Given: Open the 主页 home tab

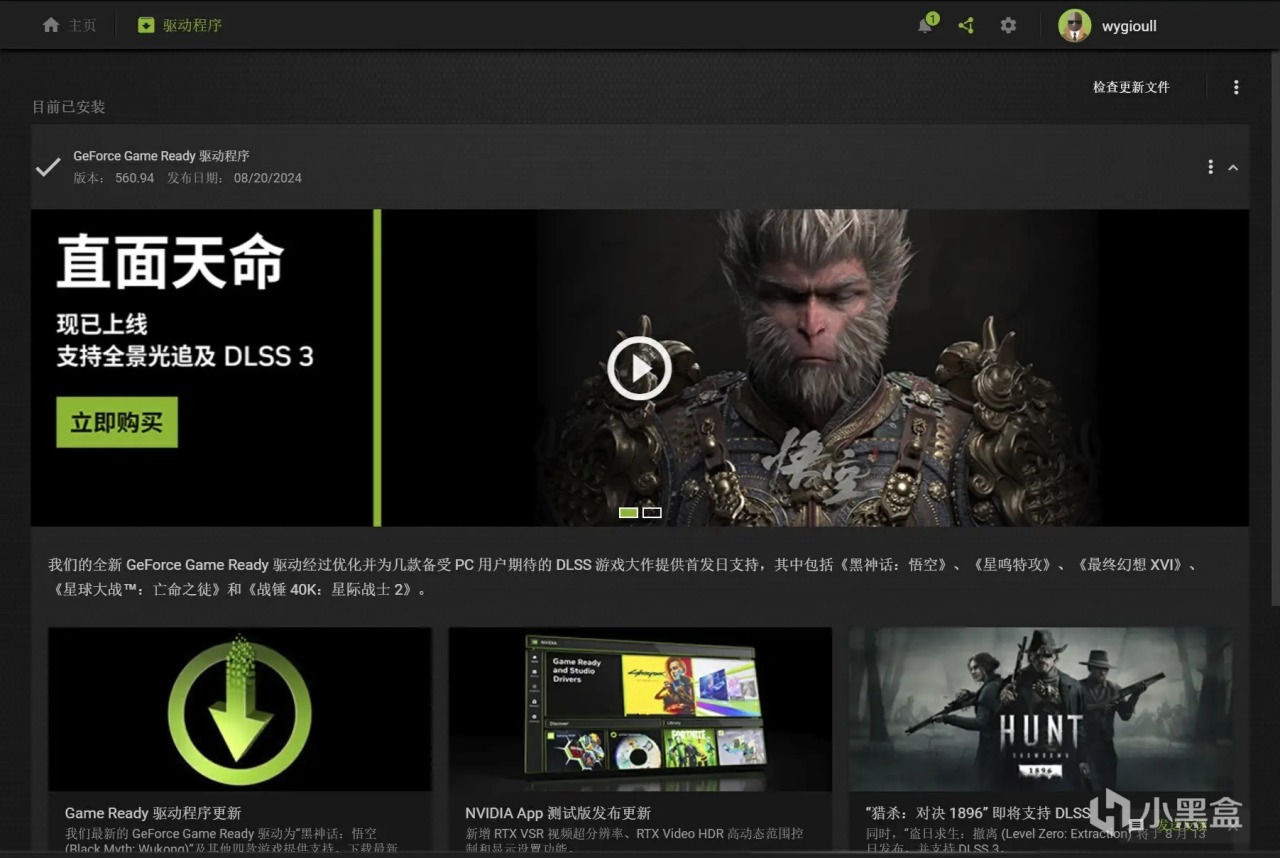Looking at the screenshot, I should click(69, 25).
